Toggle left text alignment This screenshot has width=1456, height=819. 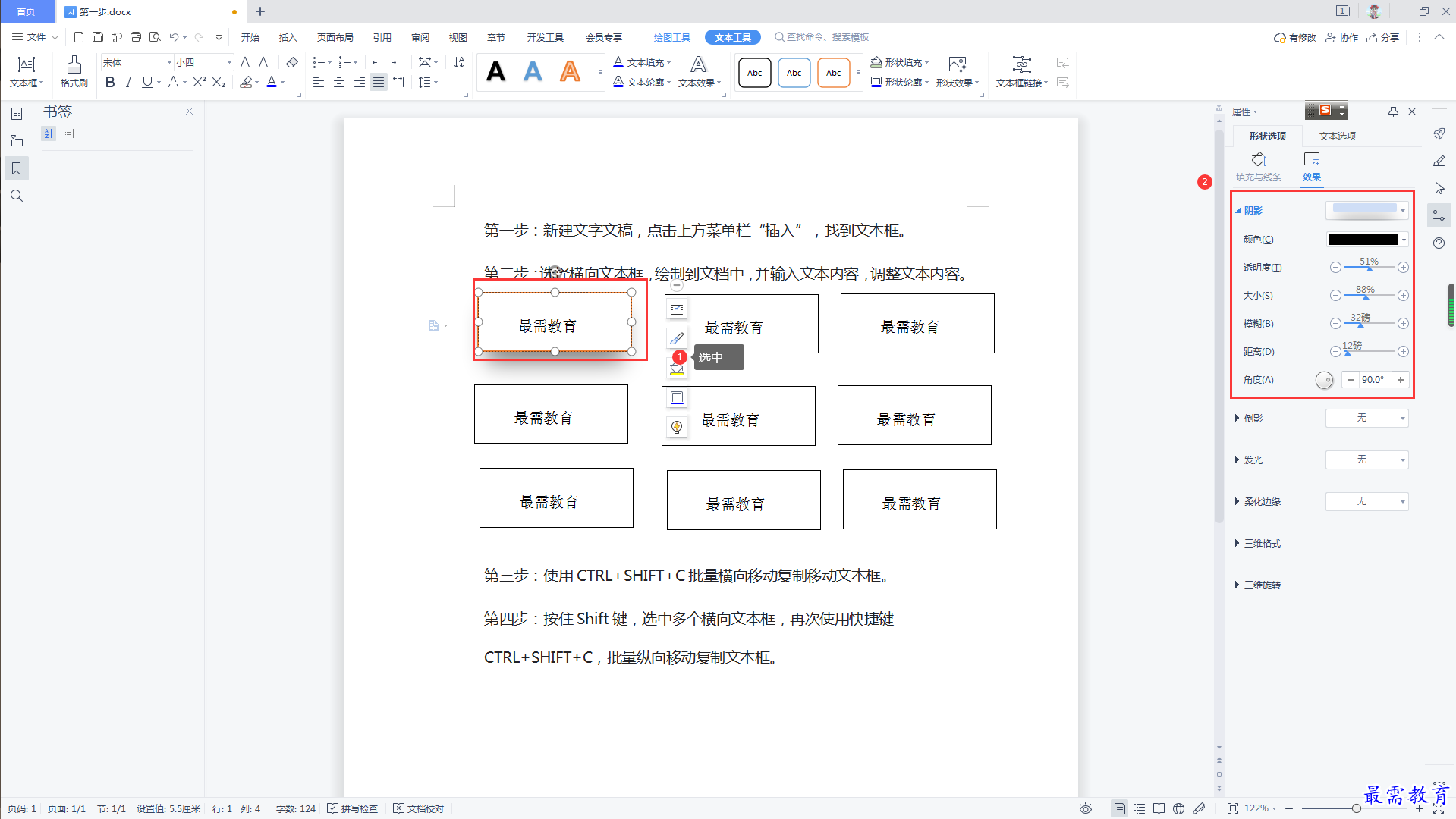(319, 82)
